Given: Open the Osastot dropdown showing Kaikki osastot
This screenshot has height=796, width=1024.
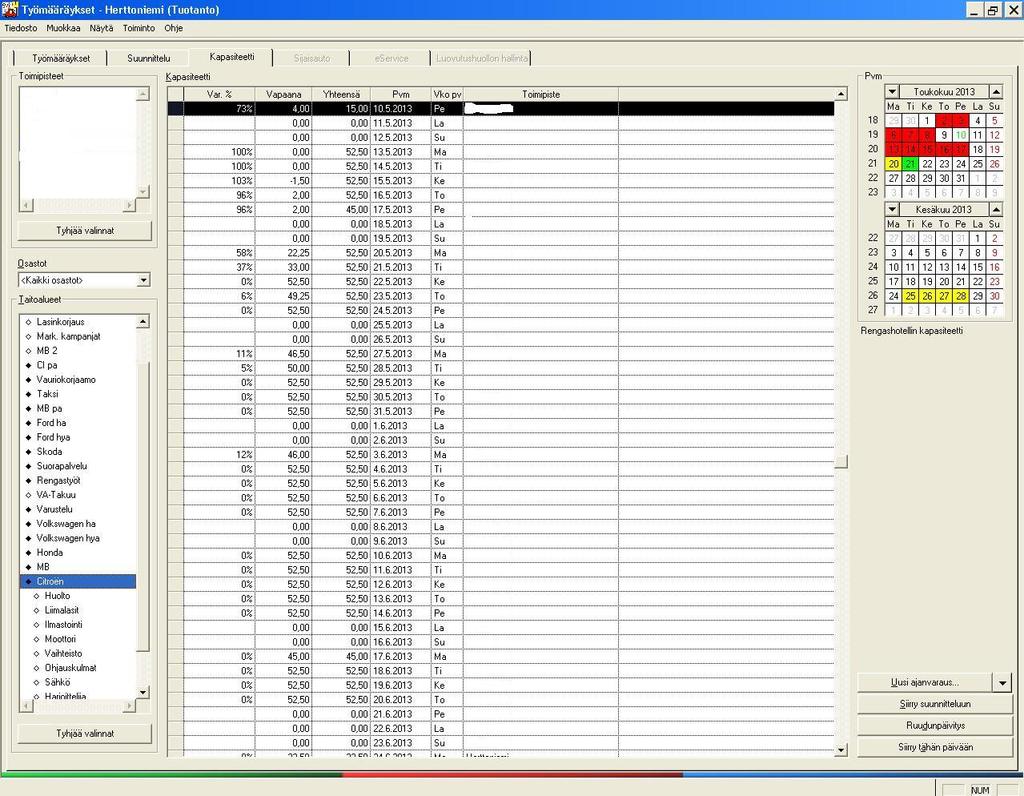Looking at the screenshot, I should coord(84,280).
